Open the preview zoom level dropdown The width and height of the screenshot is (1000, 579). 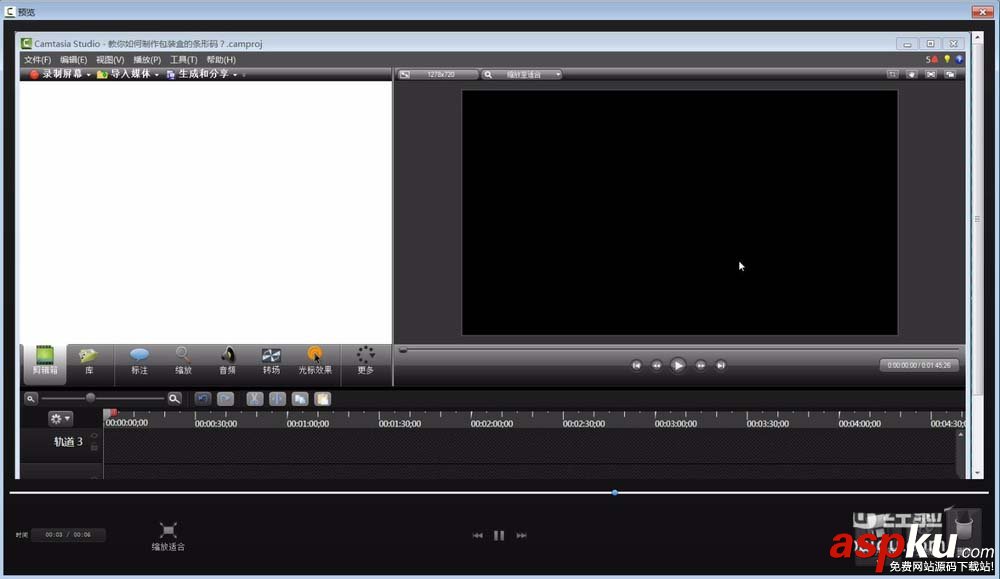(522, 75)
